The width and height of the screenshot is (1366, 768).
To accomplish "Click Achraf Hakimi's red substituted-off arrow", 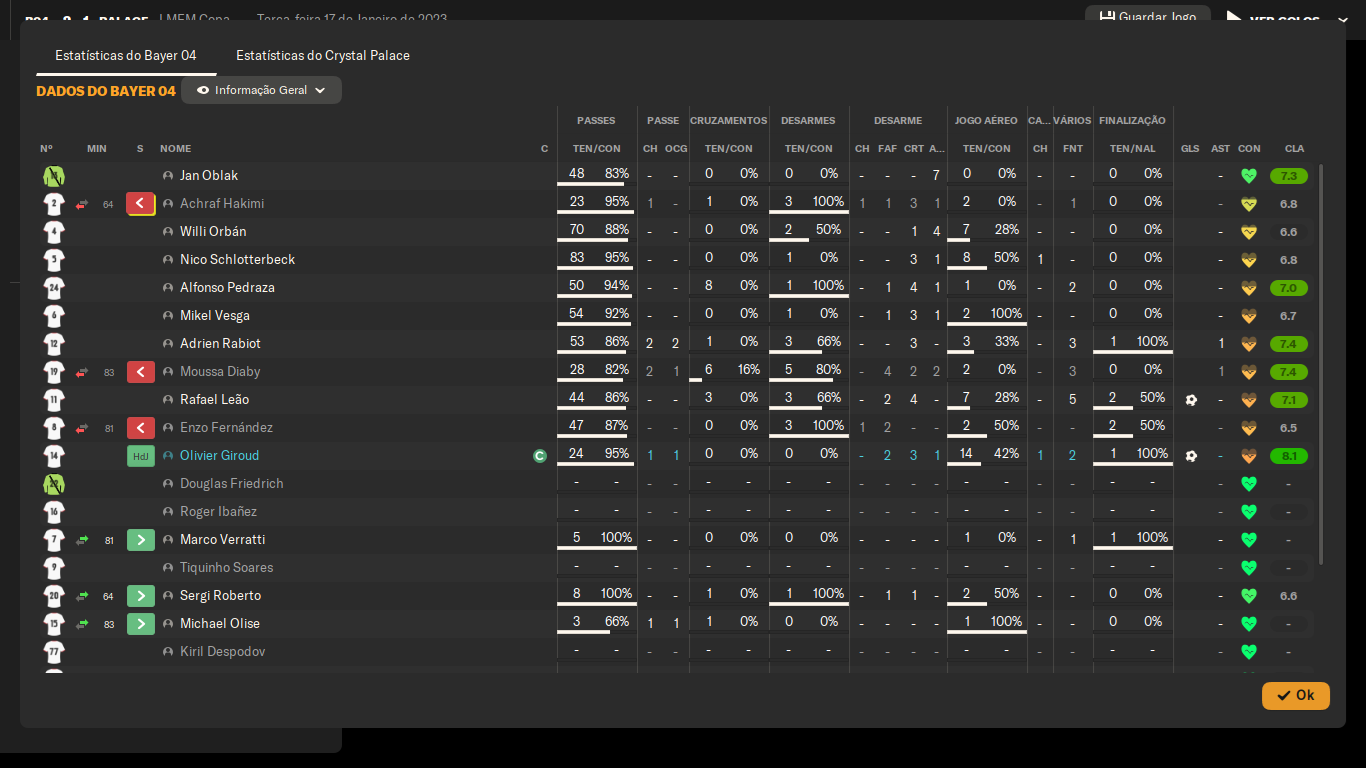I will [x=141, y=204].
